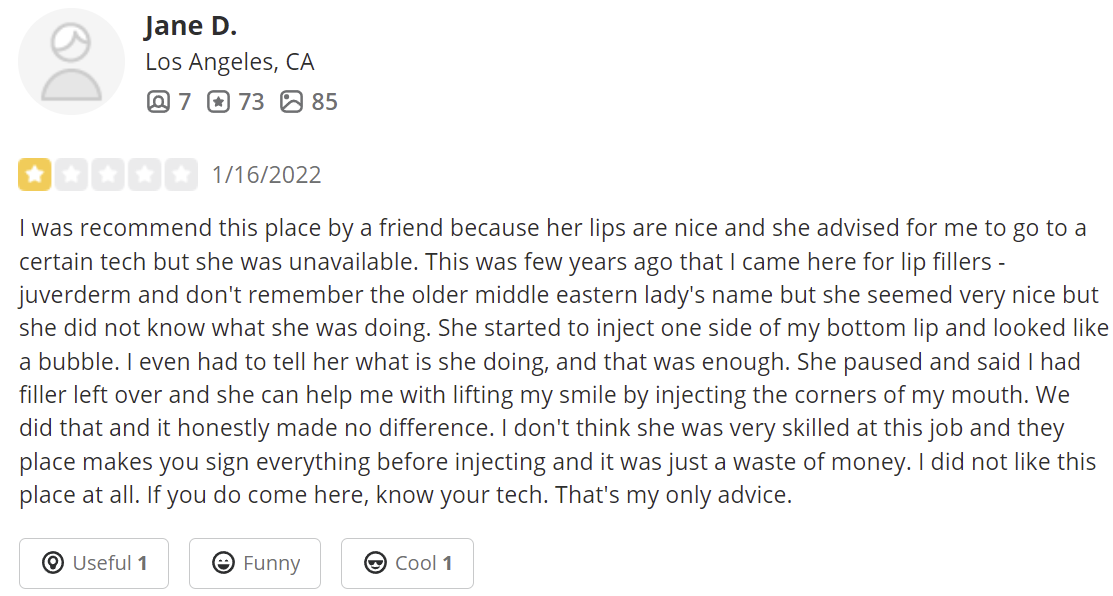This screenshot has height=596, width=1113.
Task: Click the third gray rating star
Action: click(x=108, y=175)
